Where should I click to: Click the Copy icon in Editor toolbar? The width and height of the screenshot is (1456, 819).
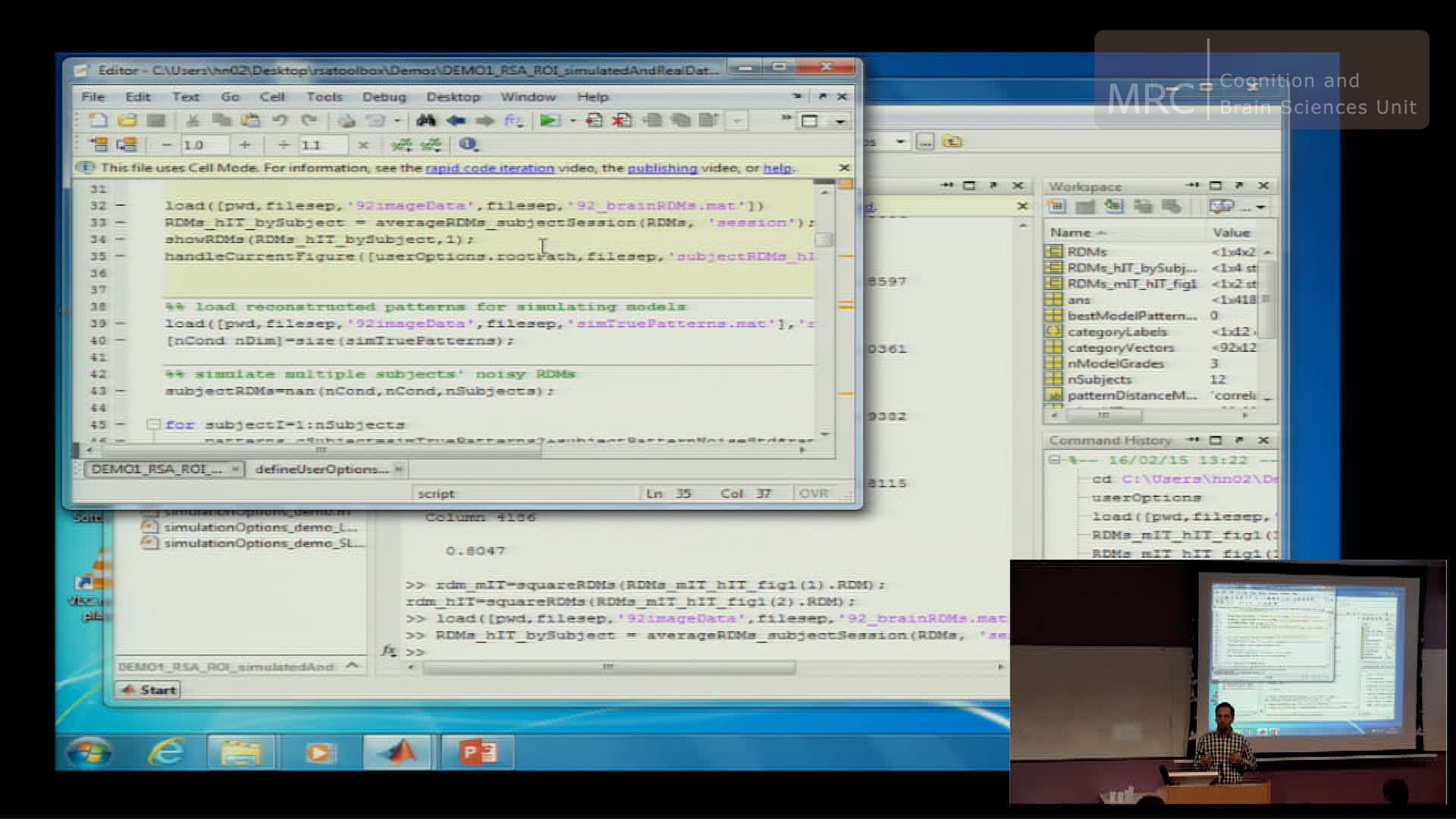tap(221, 121)
